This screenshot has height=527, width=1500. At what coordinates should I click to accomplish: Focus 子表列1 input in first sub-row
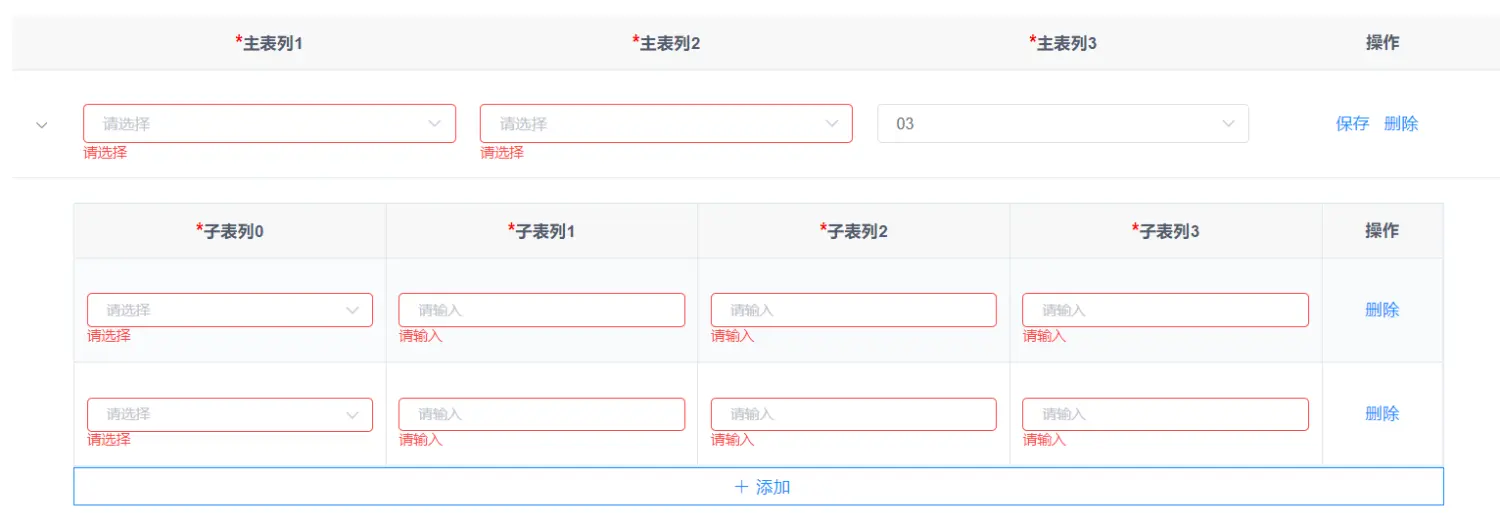pos(541,310)
